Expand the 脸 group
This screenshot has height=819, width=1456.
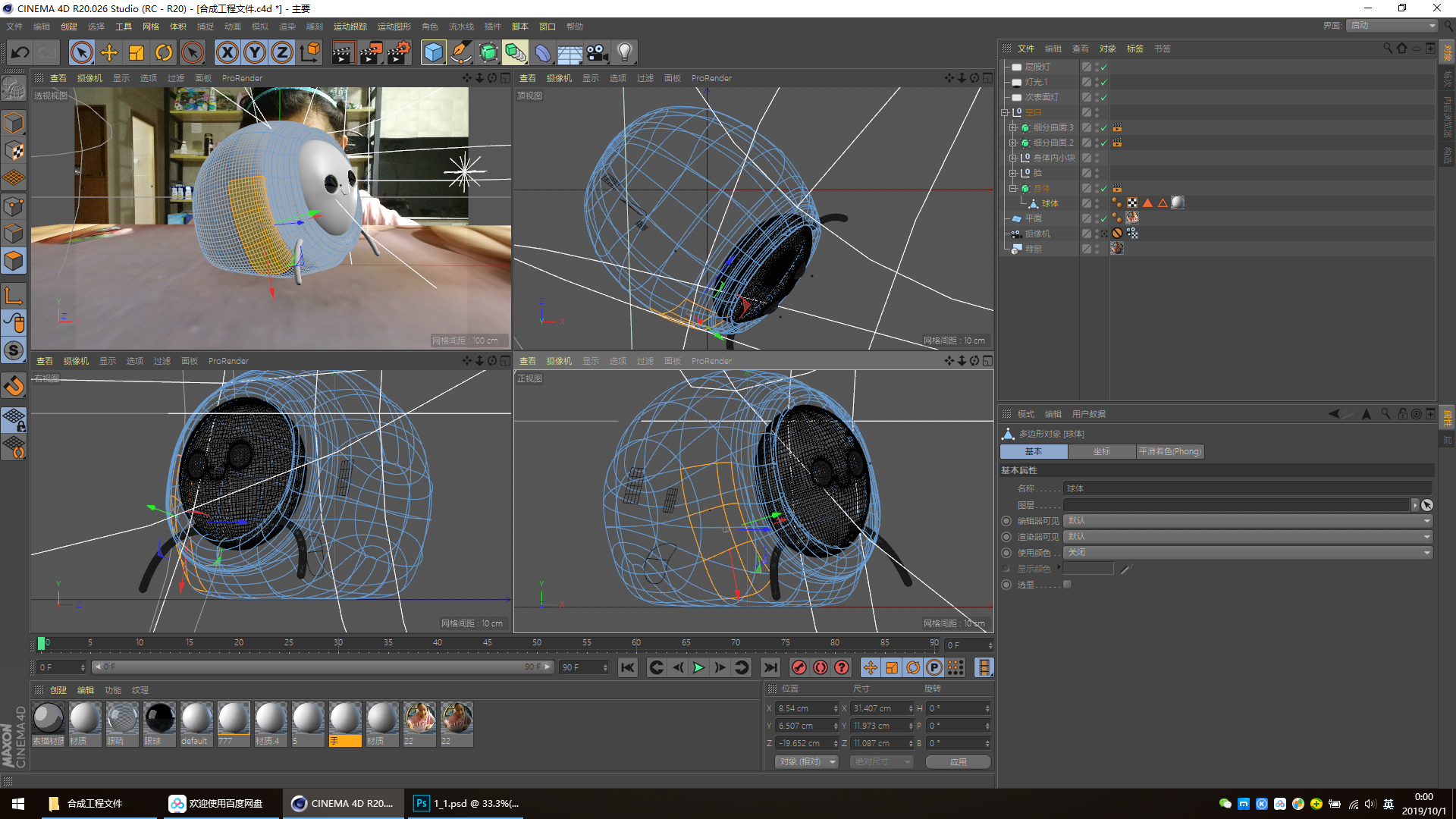point(1012,173)
